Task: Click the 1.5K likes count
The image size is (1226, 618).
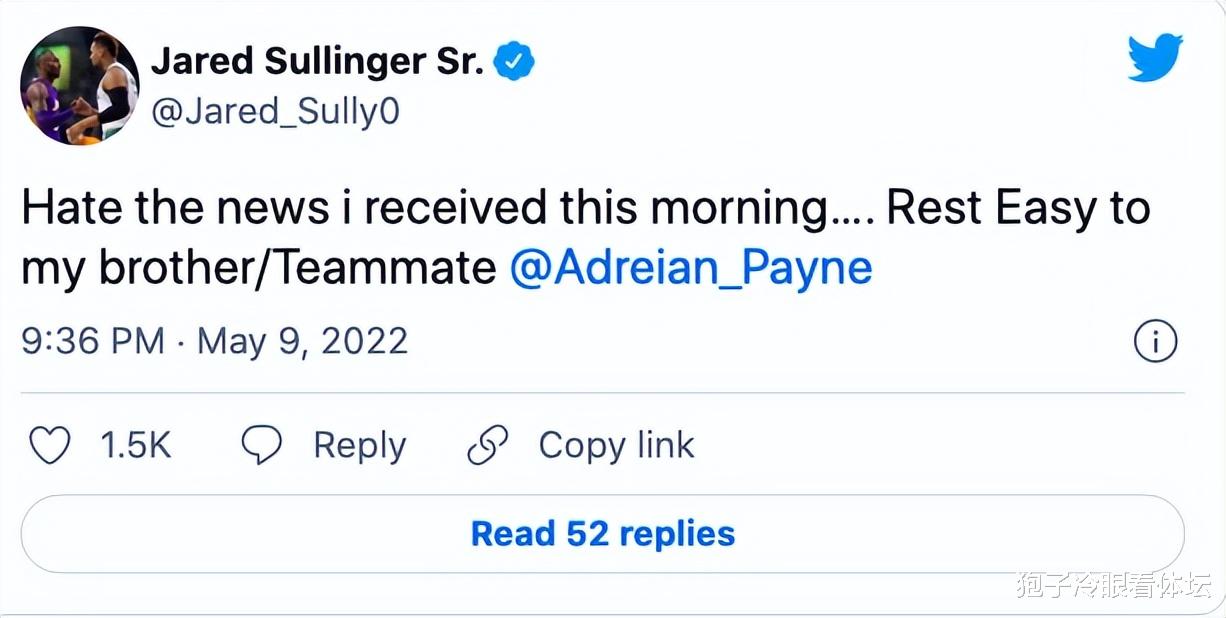Action: (x=136, y=445)
